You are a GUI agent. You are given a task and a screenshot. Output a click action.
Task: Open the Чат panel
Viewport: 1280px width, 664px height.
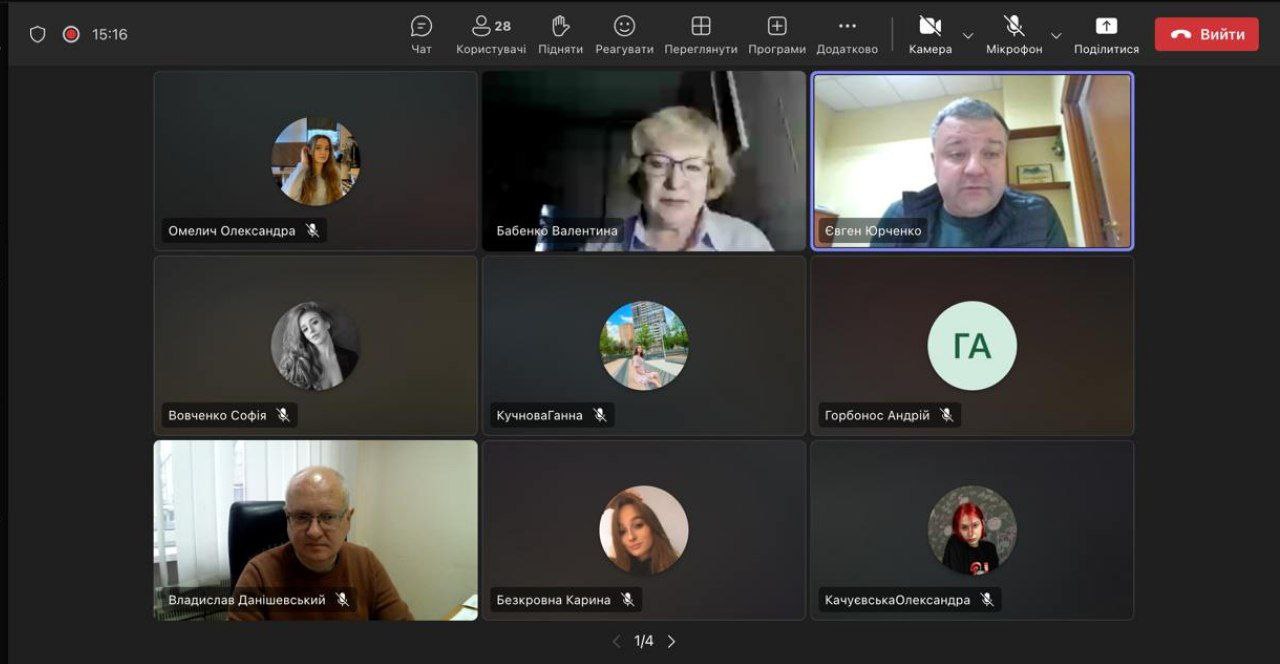click(x=422, y=34)
